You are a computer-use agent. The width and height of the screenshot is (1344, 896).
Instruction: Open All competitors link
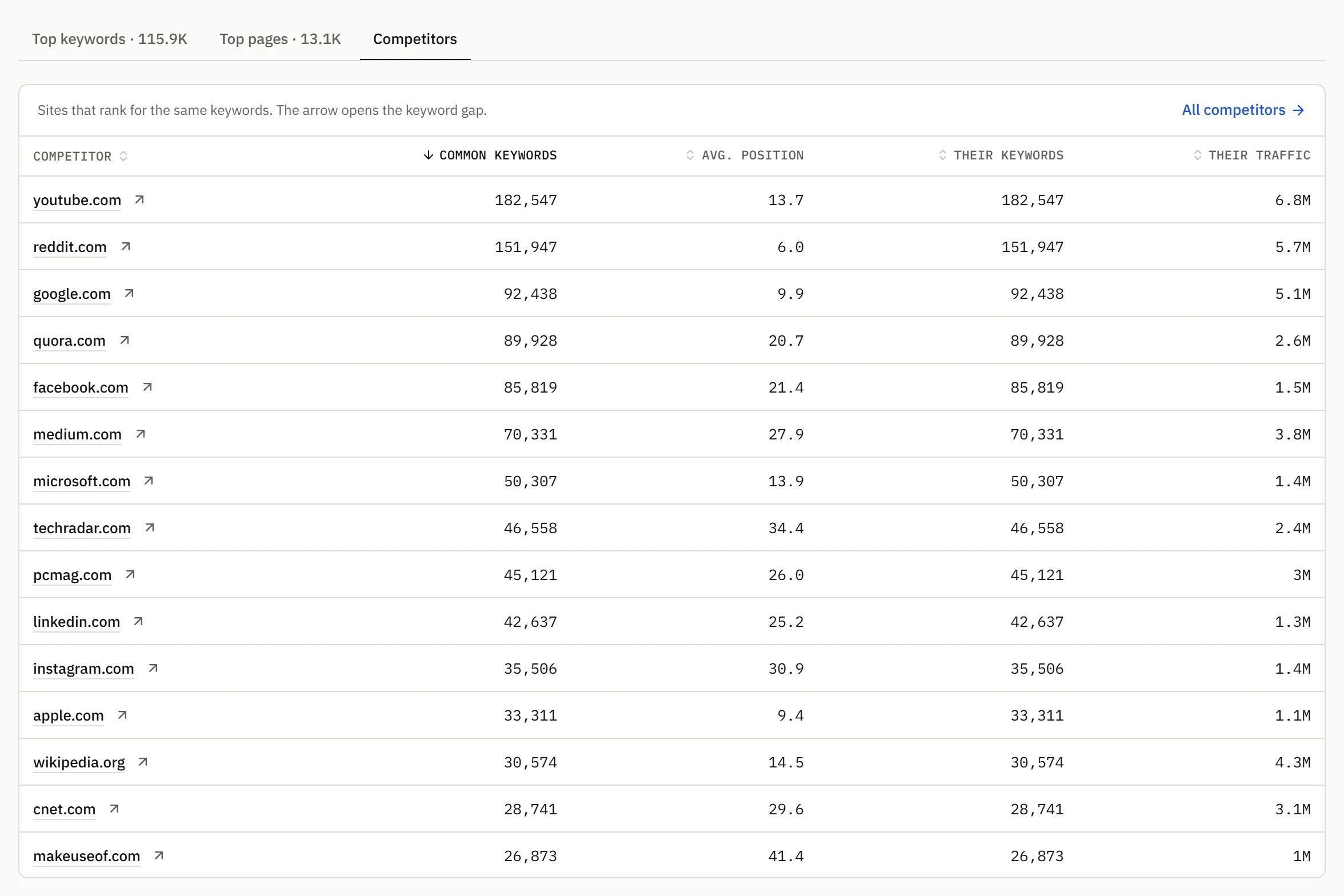[1243, 110]
